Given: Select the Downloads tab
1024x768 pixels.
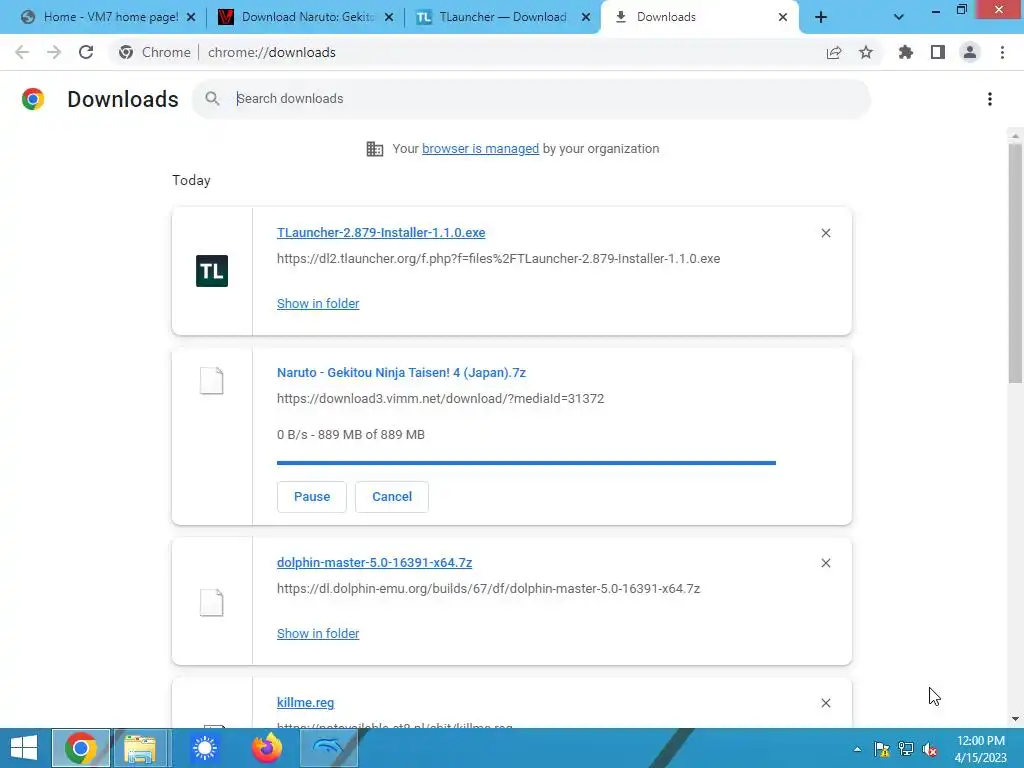Looking at the screenshot, I should [x=699, y=18].
